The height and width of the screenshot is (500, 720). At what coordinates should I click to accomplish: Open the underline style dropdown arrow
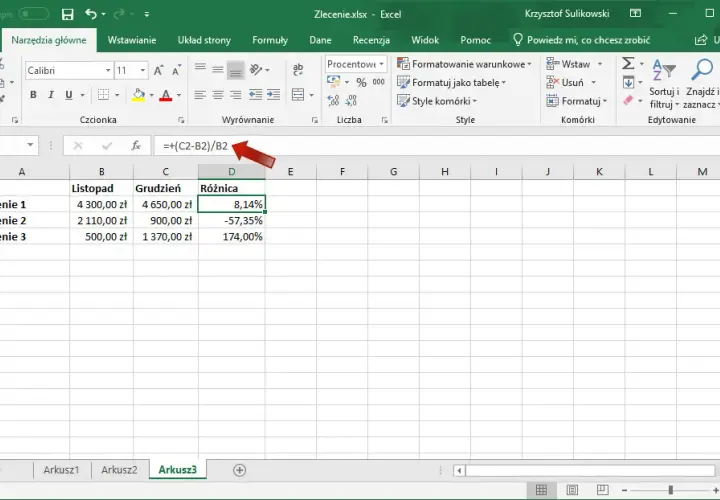(83, 95)
